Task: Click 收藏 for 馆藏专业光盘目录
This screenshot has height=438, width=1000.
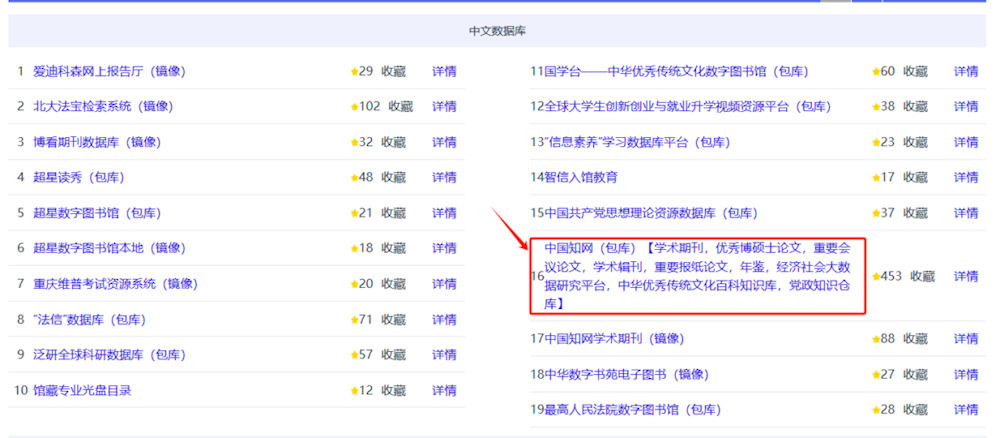Action: (393, 390)
